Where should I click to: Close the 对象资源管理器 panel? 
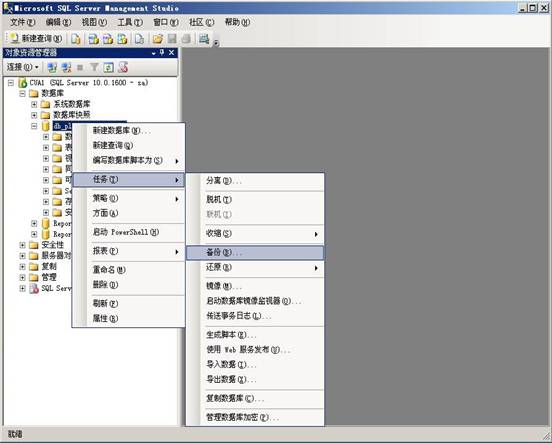(x=171, y=52)
